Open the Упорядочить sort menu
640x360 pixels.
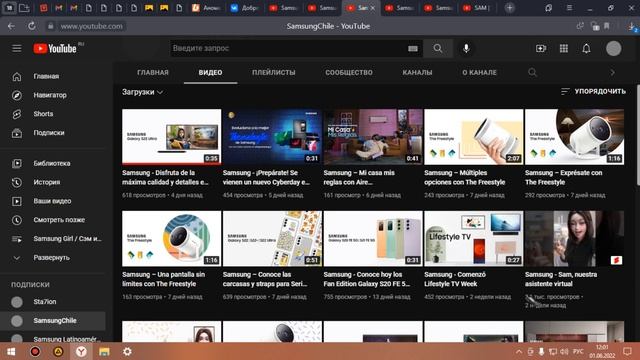point(593,91)
